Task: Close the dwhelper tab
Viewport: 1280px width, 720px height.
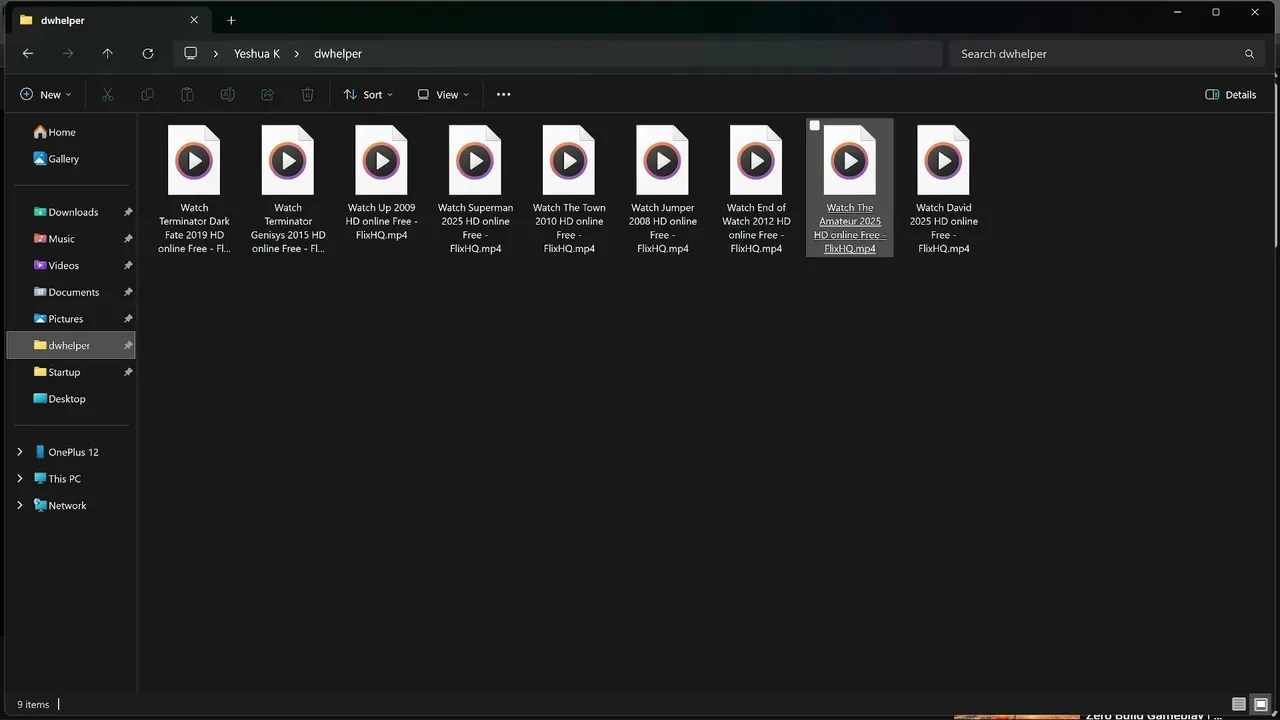Action: tap(194, 20)
